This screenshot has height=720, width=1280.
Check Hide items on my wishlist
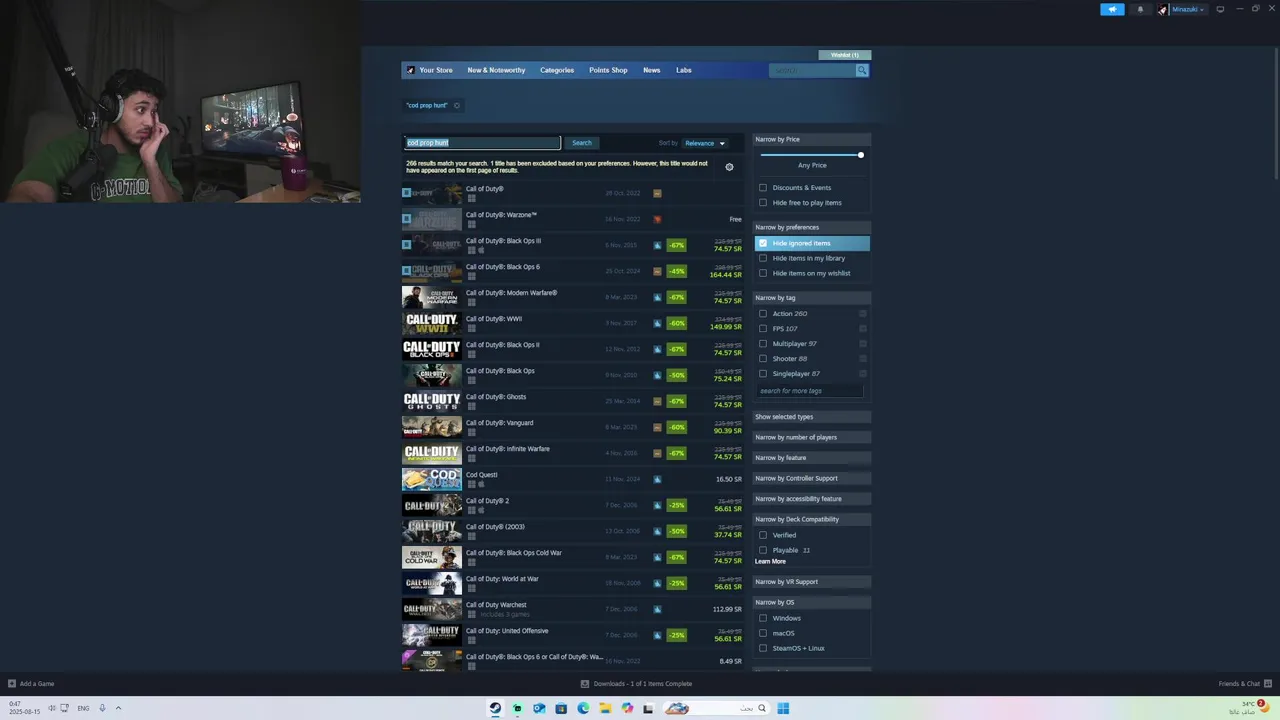pos(763,273)
